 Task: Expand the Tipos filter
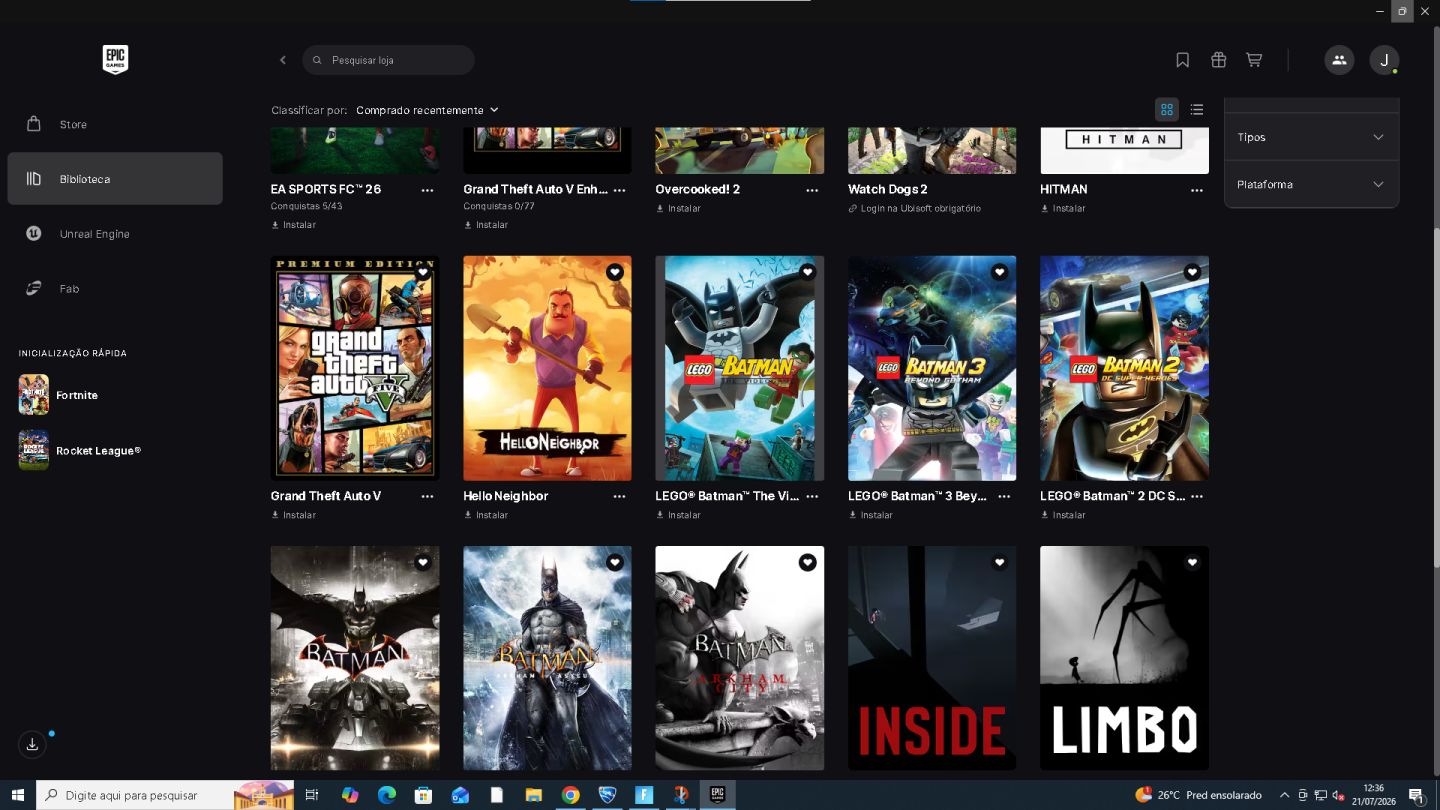pyautogui.click(x=1311, y=137)
